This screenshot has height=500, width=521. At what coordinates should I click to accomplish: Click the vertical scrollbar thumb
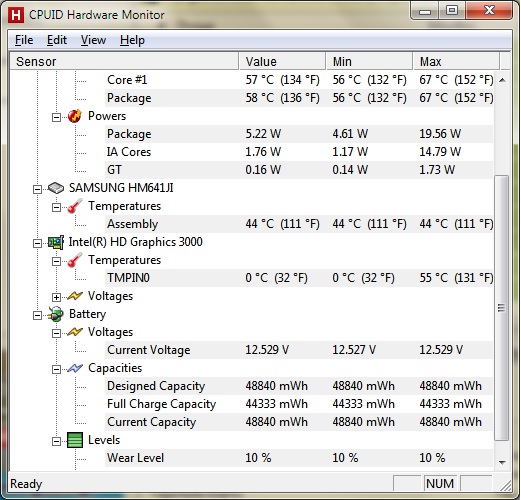[x=502, y=308]
